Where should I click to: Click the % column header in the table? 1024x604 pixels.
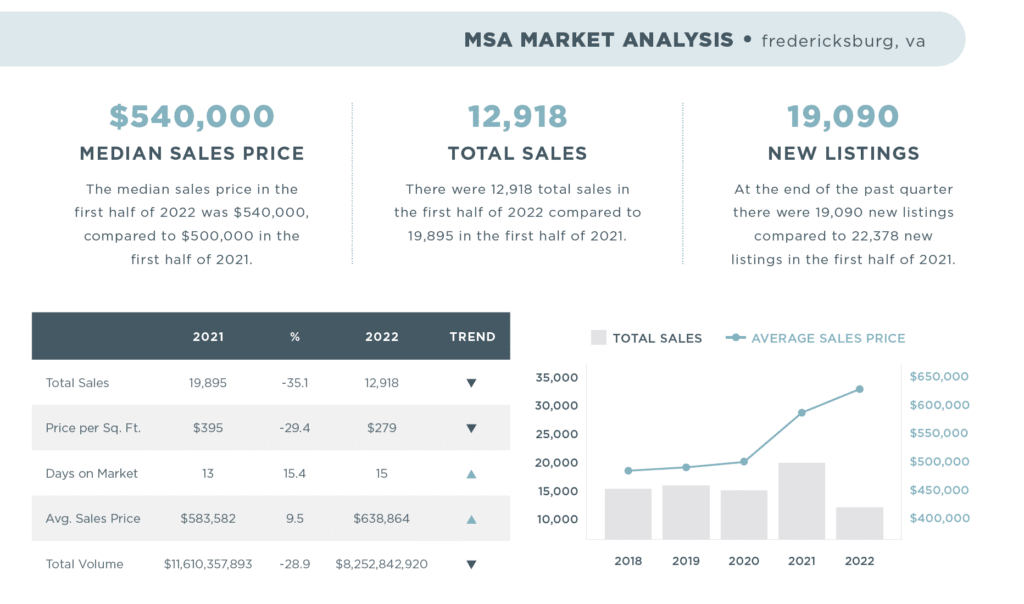coord(295,337)
